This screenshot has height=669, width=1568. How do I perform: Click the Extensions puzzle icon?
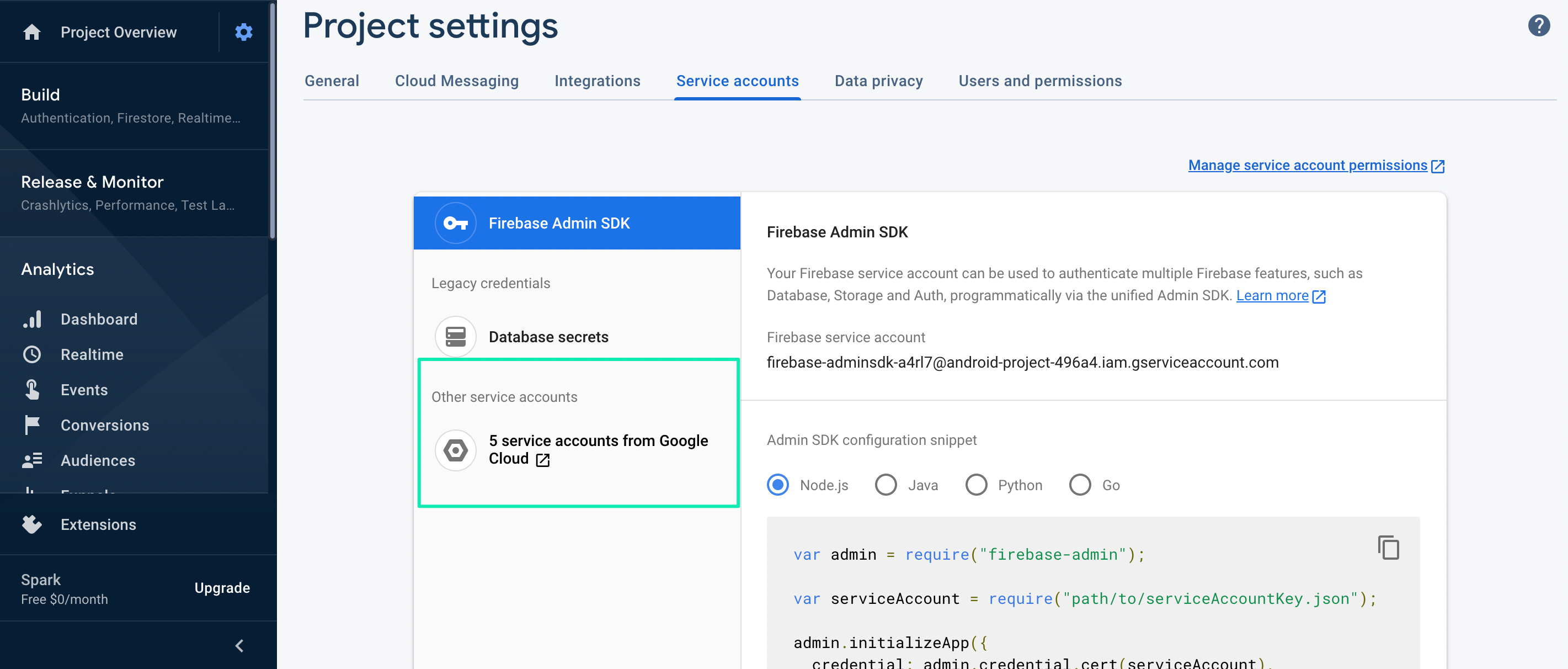point(31,524)
